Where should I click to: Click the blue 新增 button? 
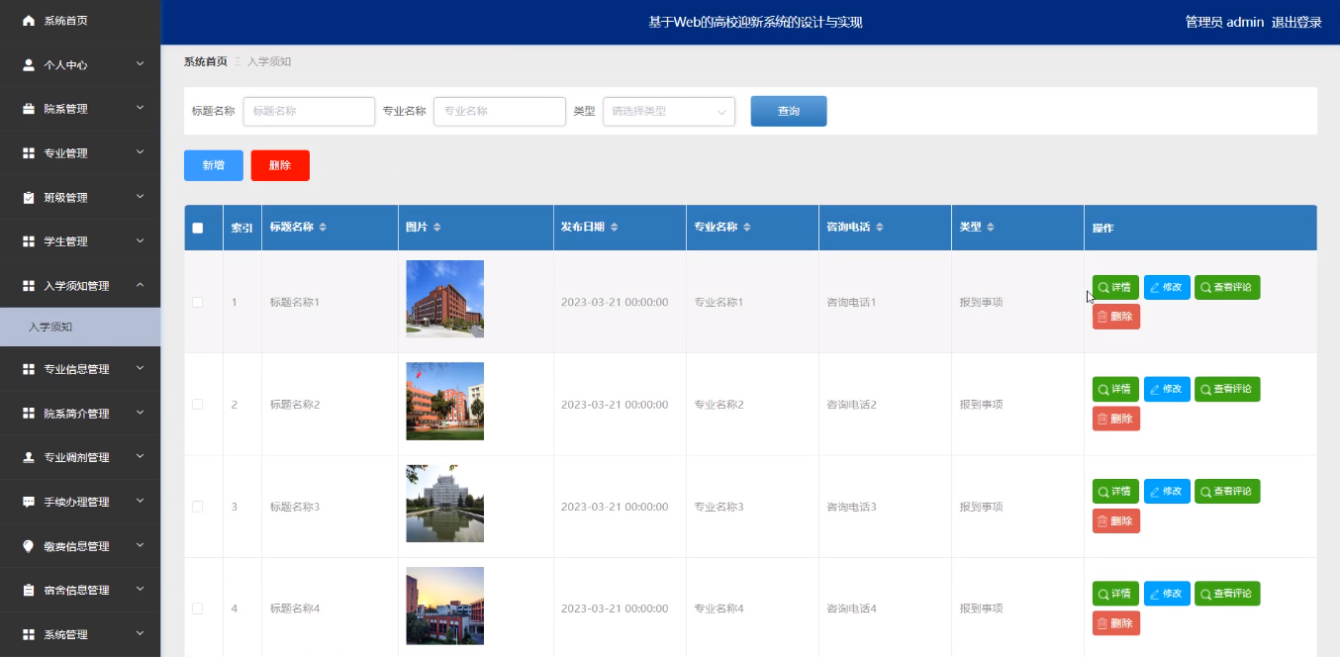pos(213,165)
